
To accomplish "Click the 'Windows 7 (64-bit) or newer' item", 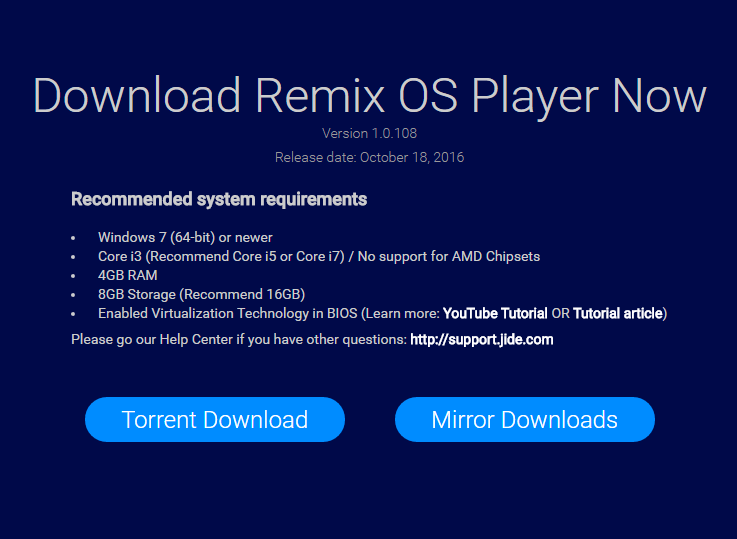I will tap(185, 238).
